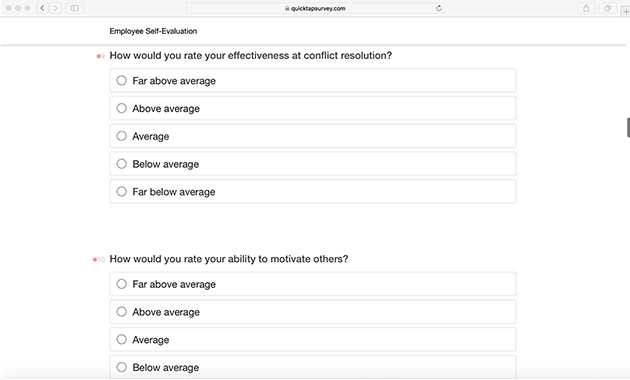Reload the page with refresh icon

[x=439, y=8]
